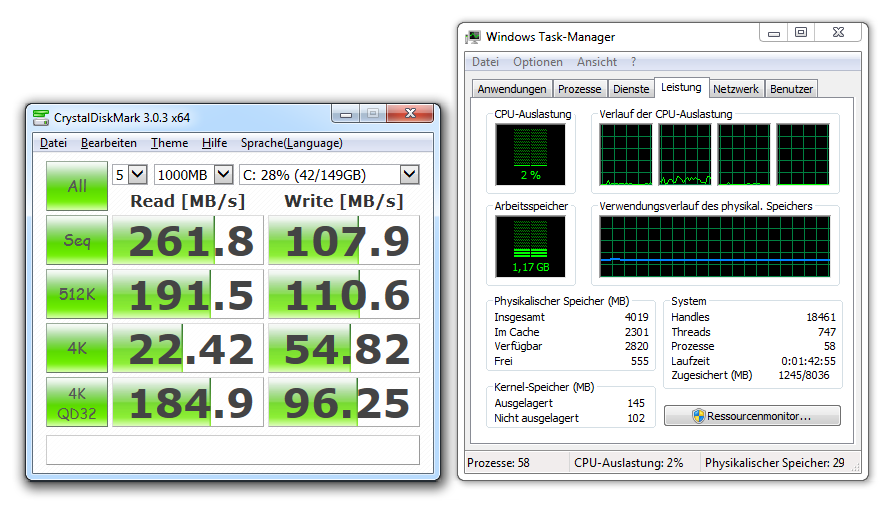Click the 512K write result 110.6
The image size is (894, 531).
click(x=344, y=294)
